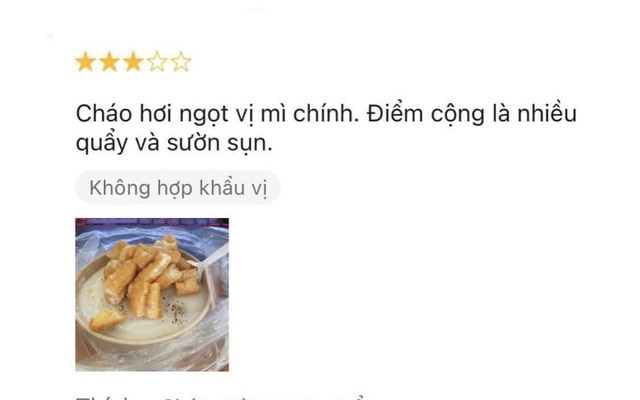Image resolution: width=640 pixels, height=400 pixels.
Task: Set rating using the fourth empty star
Action: click(157, 62)
